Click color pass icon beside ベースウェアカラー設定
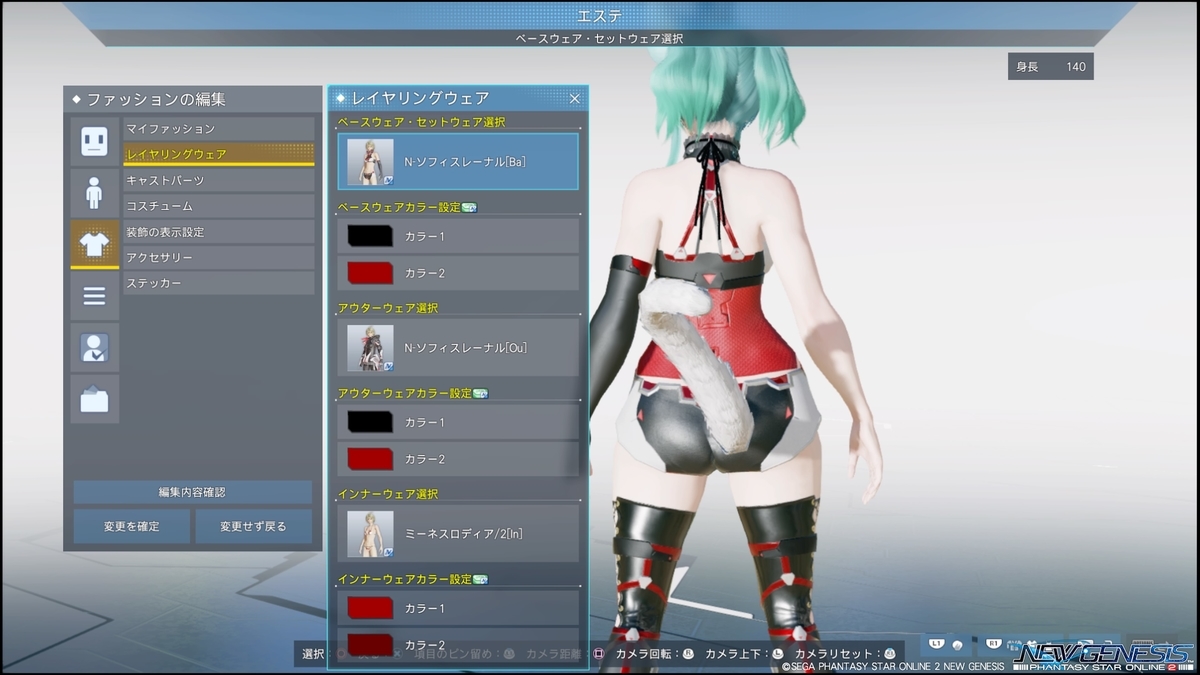Image resolution: width=1200 pixels, height=675 pixels. point(469,207)
